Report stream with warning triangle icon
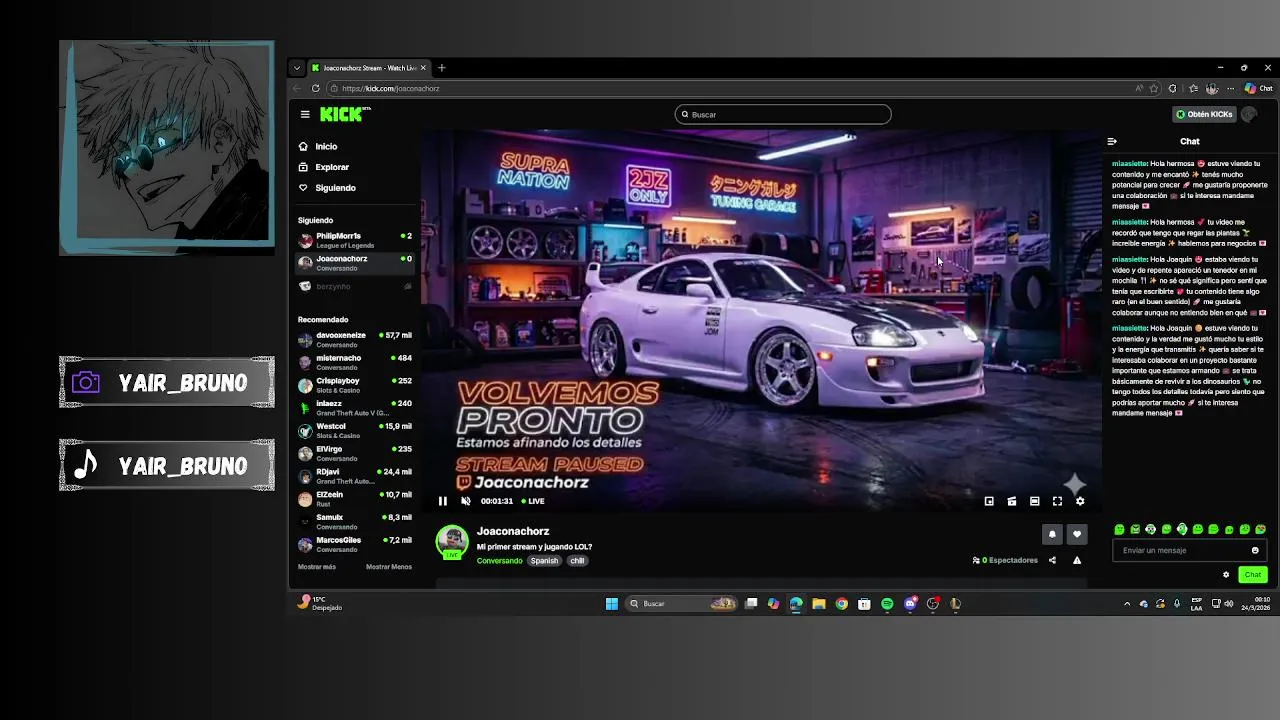Screen dimensions: 1280x720 (1077, 560)
